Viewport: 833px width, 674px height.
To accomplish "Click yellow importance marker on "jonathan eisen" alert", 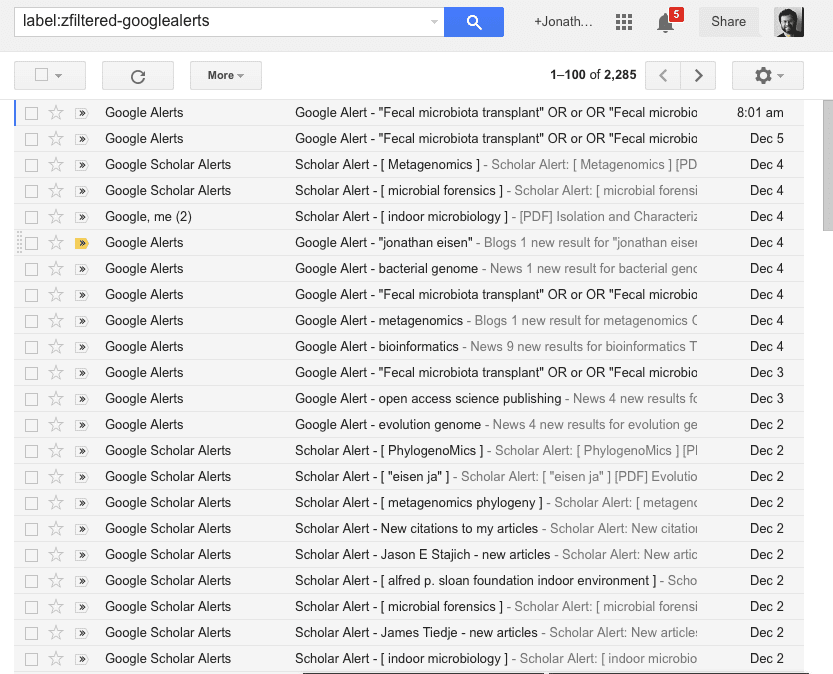I will pos(82,243).
